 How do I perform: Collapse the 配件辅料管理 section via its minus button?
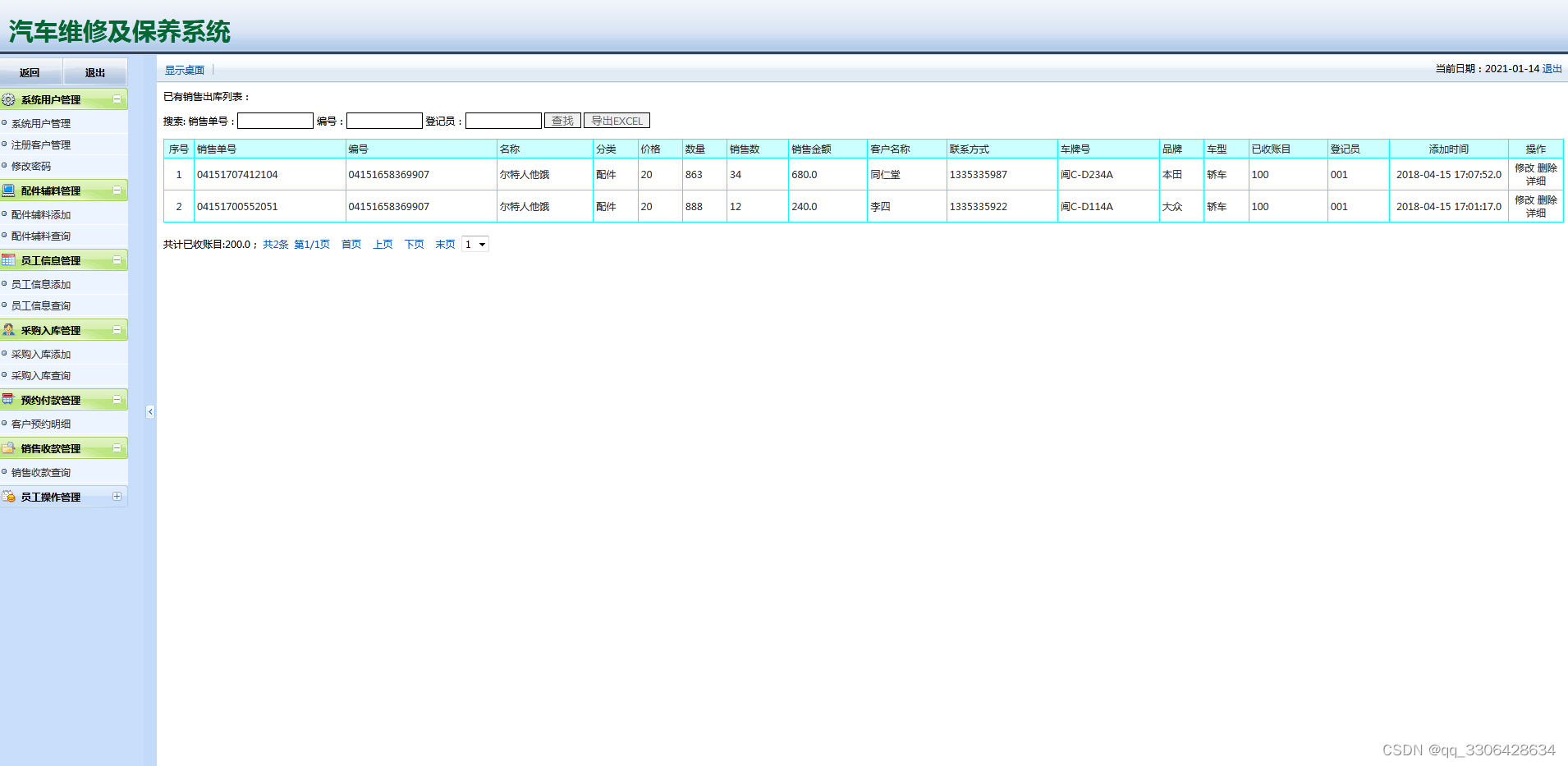coord(117,190)
